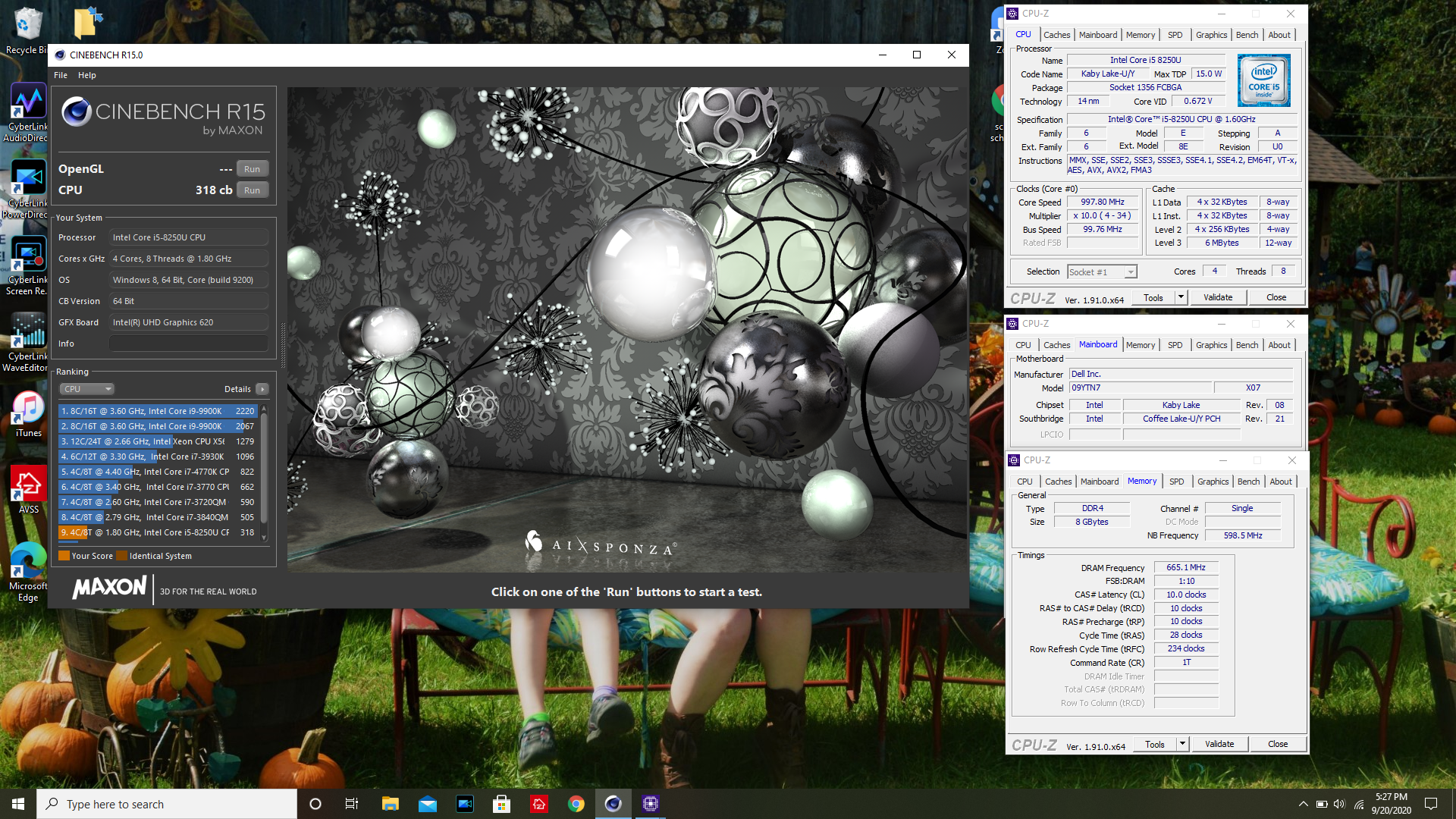Open Tools dropdown arrow in bottom CPU-Z
The image size is (1456, 819).
click(1182, 745)
